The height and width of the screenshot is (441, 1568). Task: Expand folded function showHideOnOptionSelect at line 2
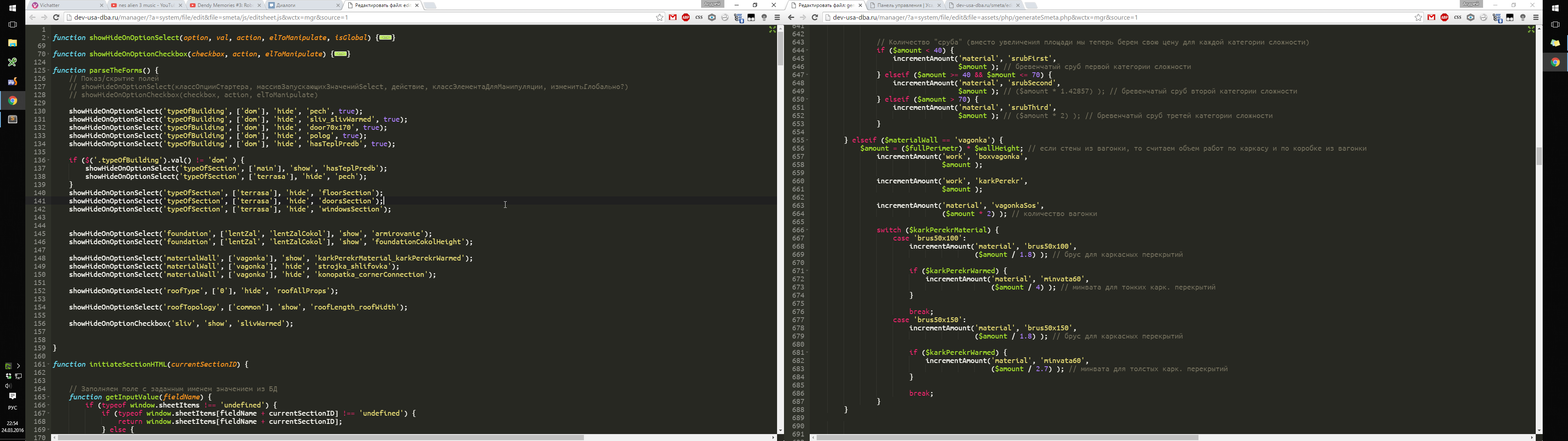tap(48, 38)
